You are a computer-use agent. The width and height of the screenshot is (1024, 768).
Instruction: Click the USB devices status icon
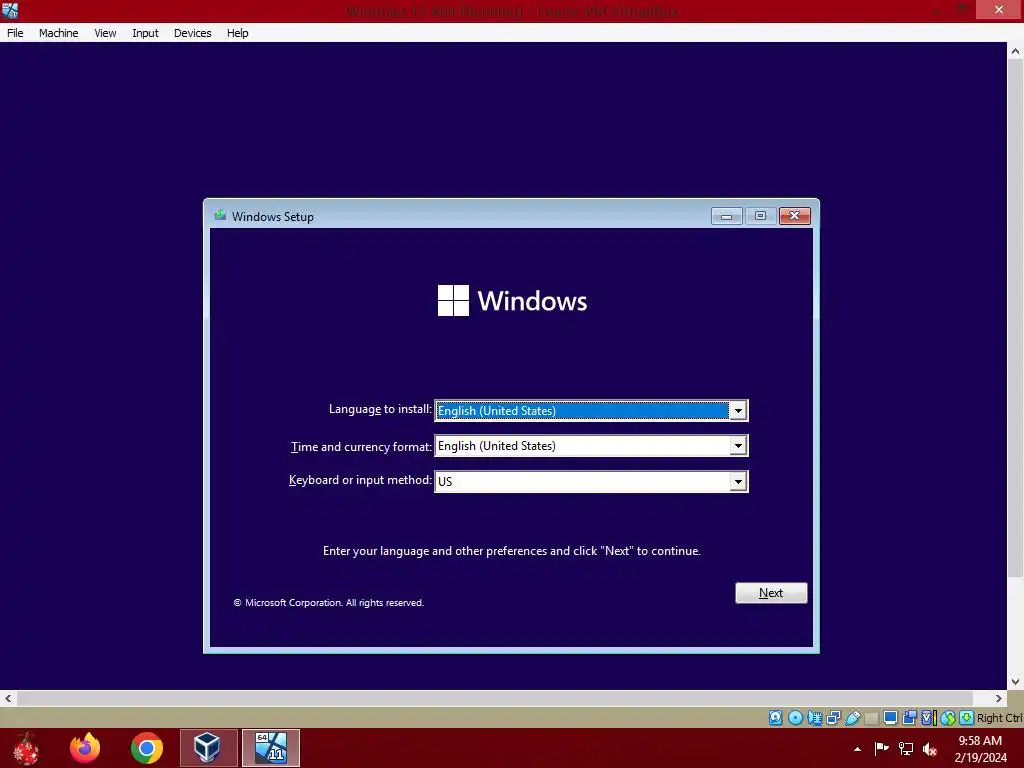pyautogui.click(x=852, y=718)
